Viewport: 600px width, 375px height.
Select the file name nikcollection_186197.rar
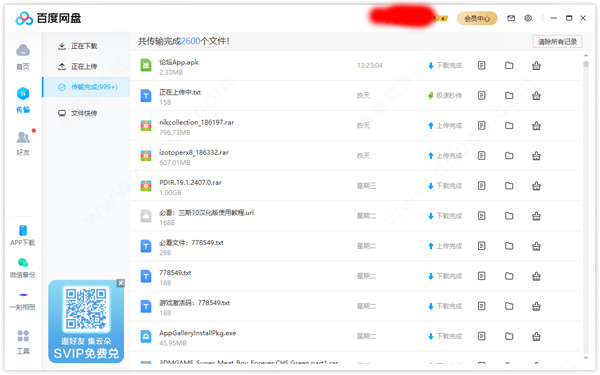(x=196, y=122)
